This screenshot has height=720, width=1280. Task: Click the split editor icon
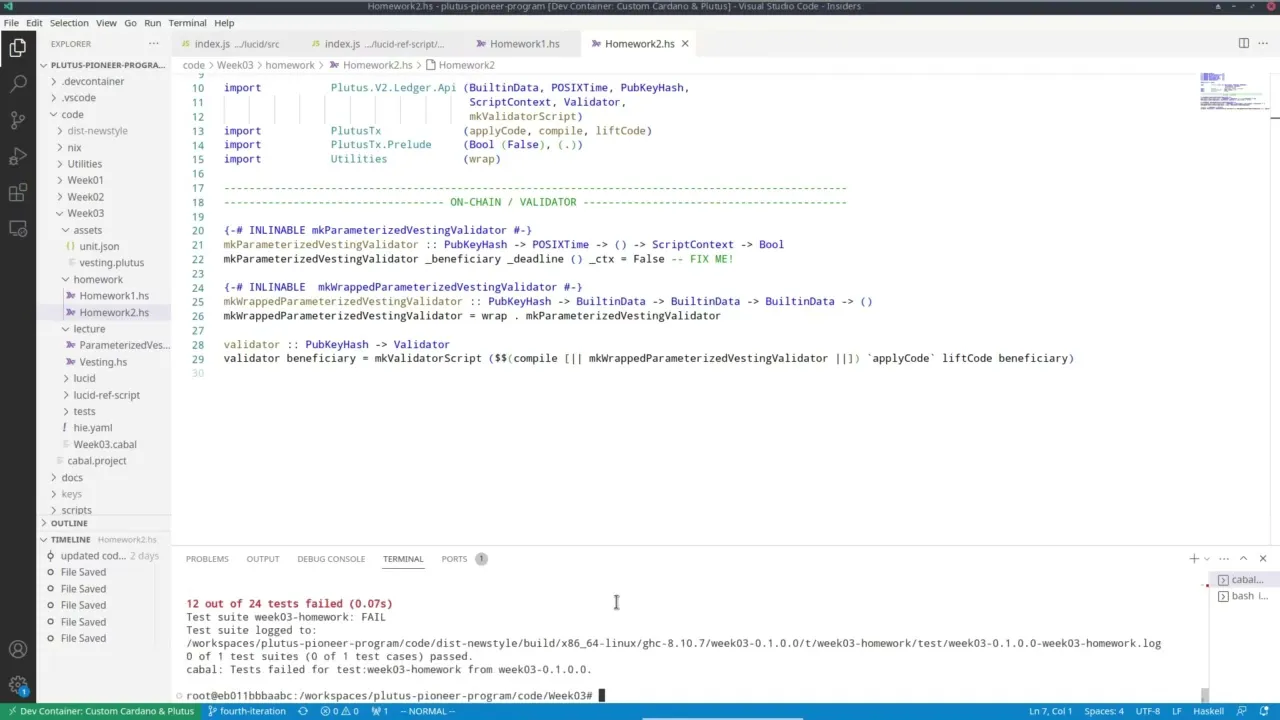click(1243, 43)
